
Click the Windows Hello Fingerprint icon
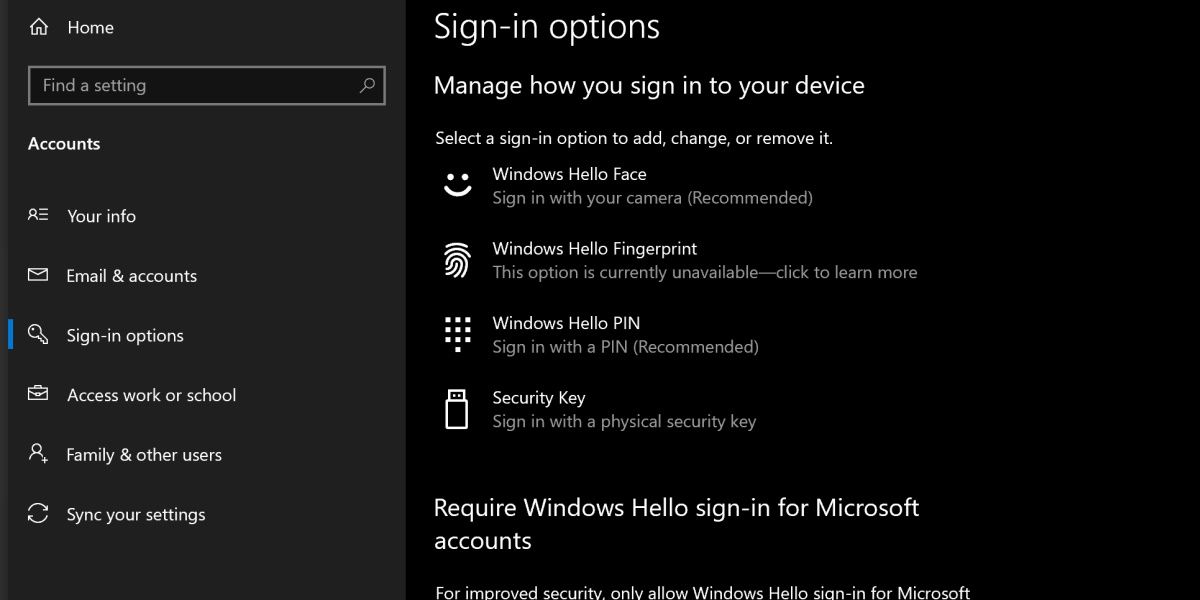[457, 260]
